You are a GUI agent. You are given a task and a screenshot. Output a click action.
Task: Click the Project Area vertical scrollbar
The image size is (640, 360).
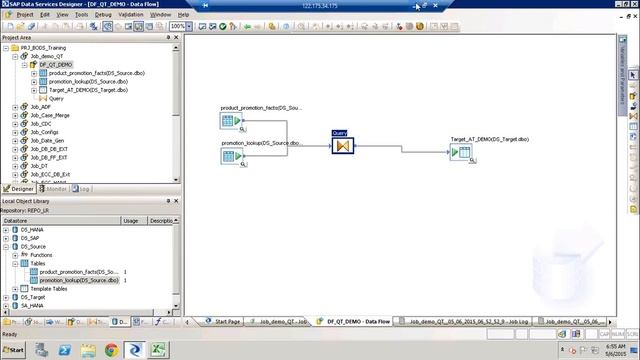(x=176, y=113)
